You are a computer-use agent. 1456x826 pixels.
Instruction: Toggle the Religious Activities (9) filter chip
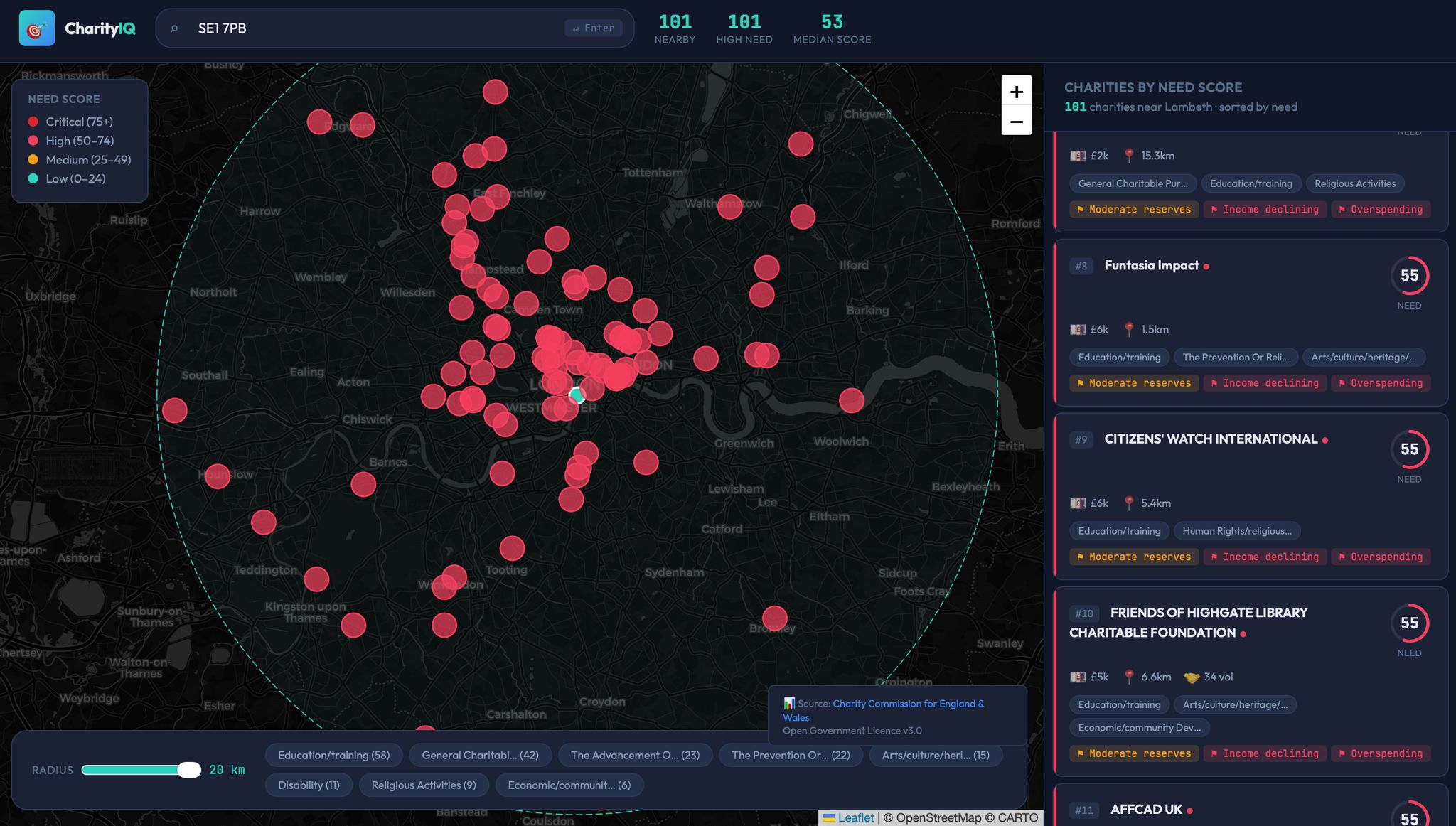pyautogui.click(x=423, y=785)
